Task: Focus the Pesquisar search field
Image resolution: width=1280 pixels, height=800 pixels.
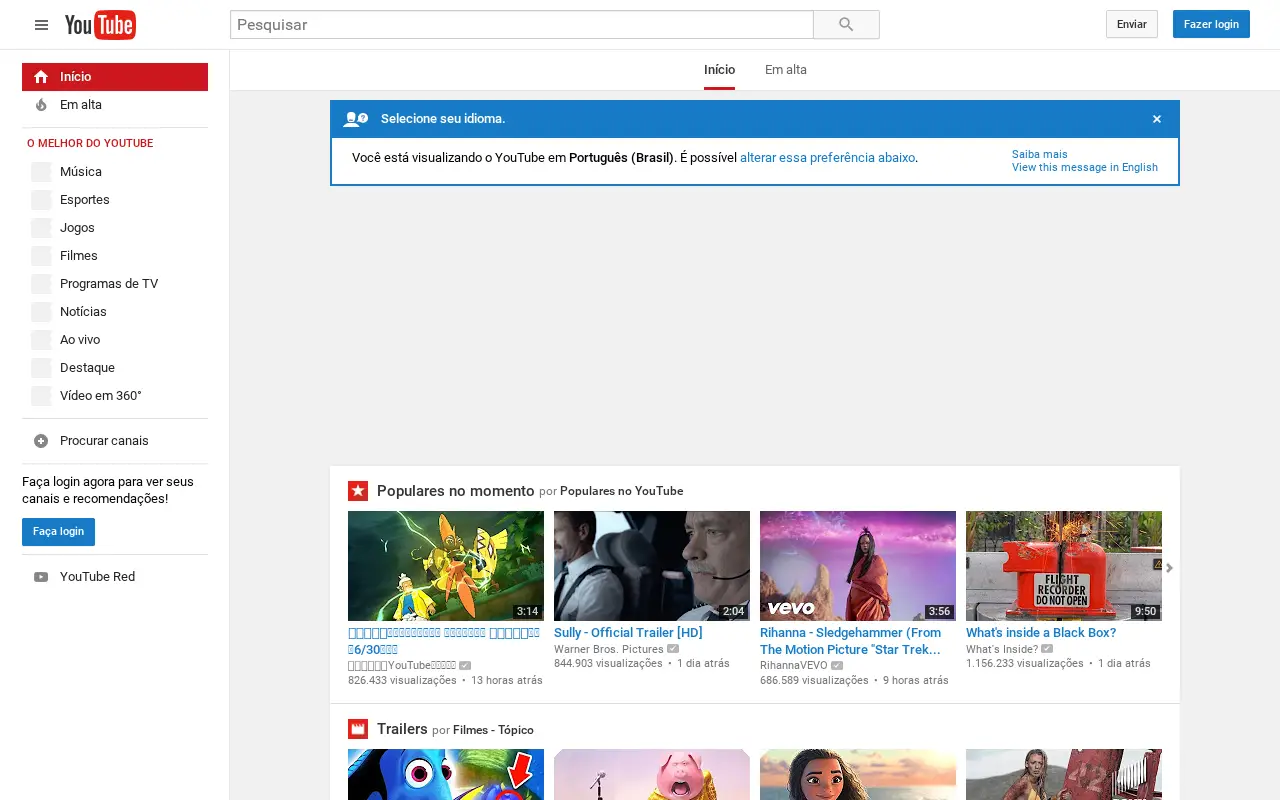Action: click(521, 25)
